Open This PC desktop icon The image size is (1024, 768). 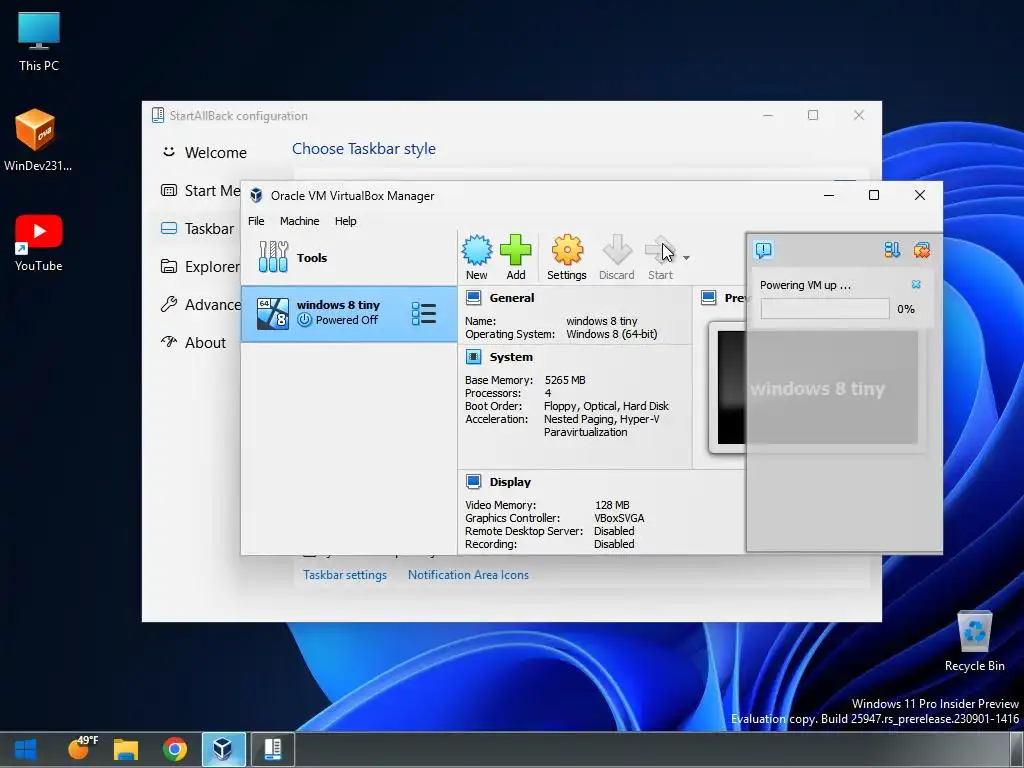pos(39,42)
